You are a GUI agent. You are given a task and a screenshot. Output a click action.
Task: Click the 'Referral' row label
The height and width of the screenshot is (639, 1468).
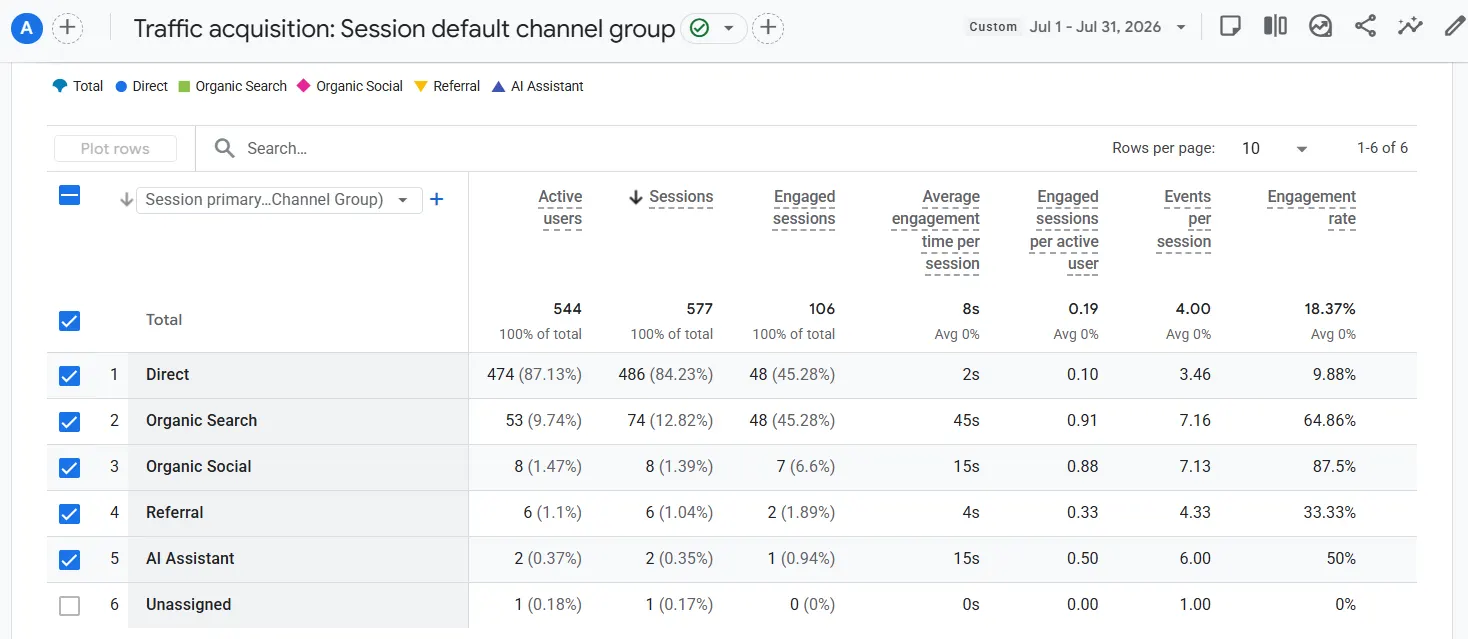tap(174, 512)
